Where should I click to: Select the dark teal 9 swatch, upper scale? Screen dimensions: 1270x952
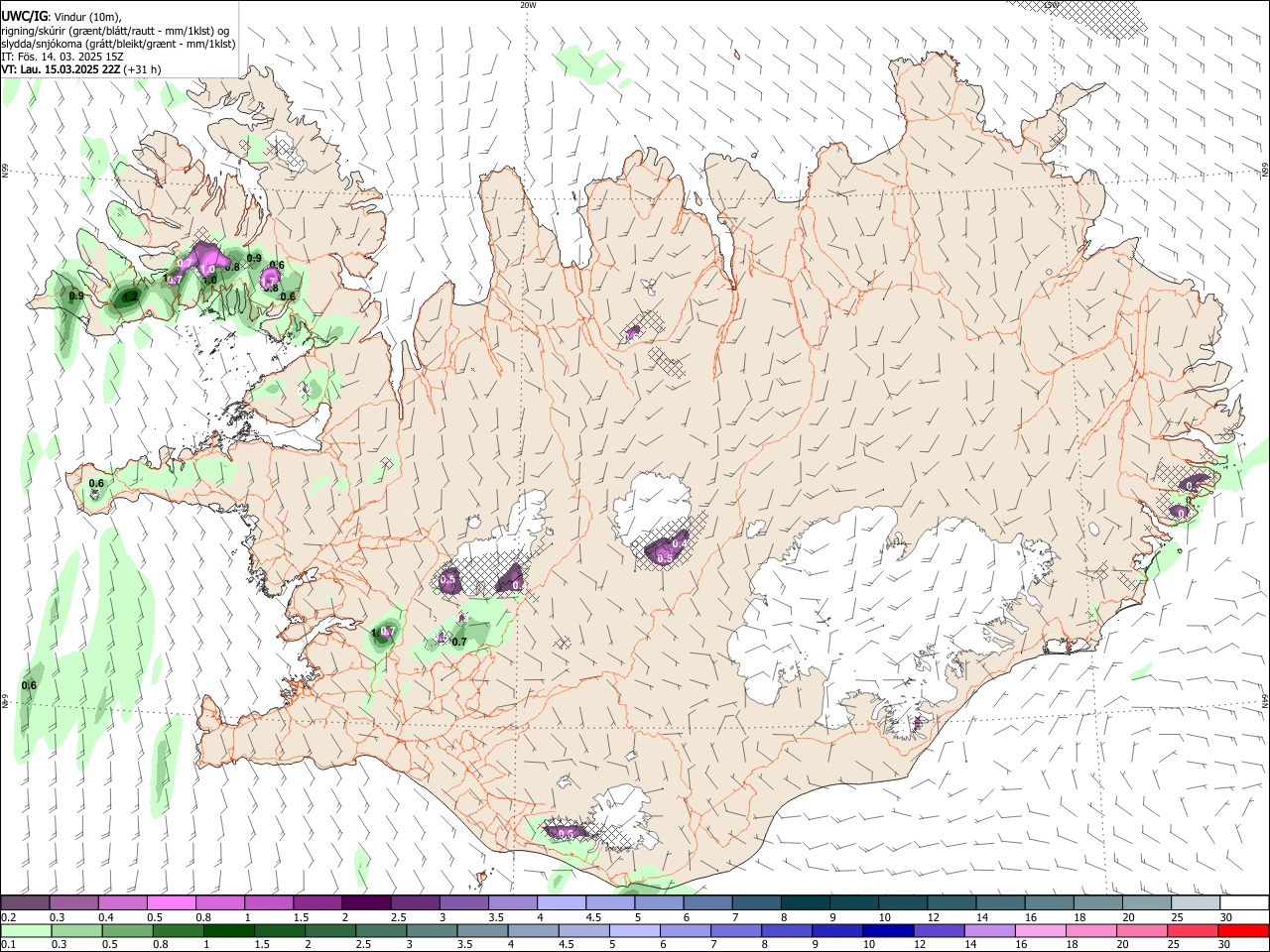[x=853, y=903]
